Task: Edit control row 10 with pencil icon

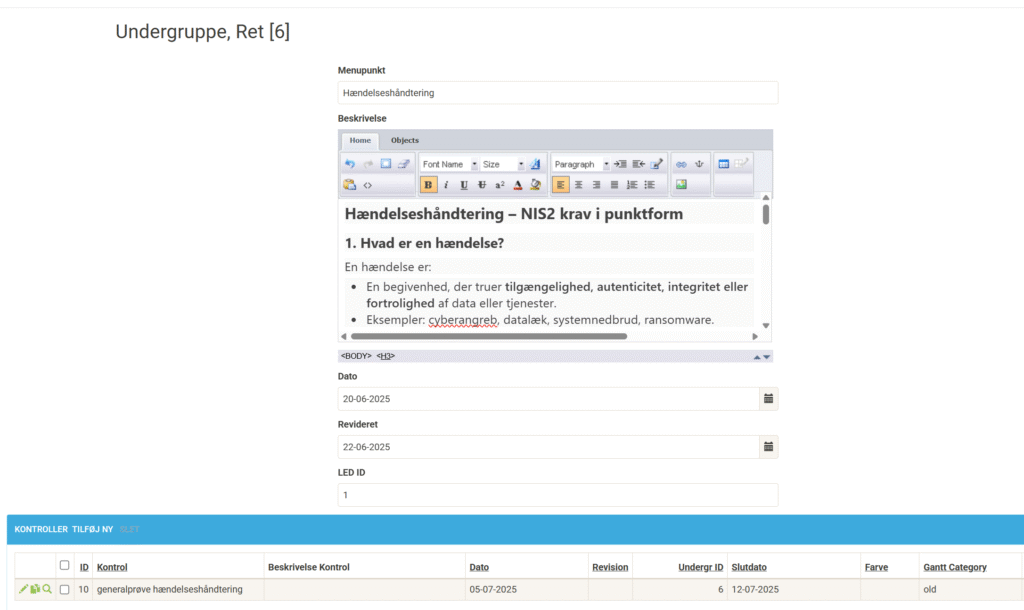Action: coord(23,590)
